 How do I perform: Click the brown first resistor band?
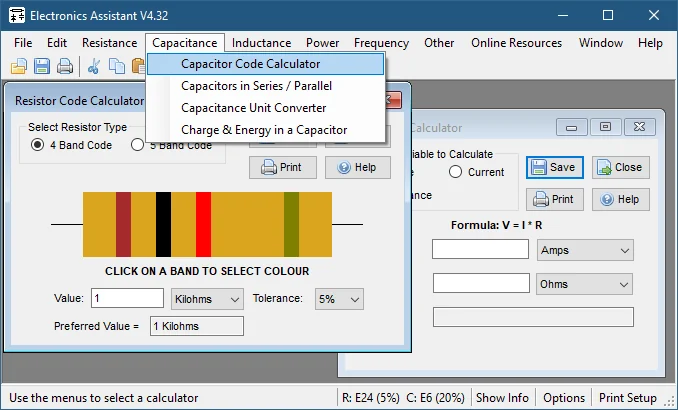123,224
